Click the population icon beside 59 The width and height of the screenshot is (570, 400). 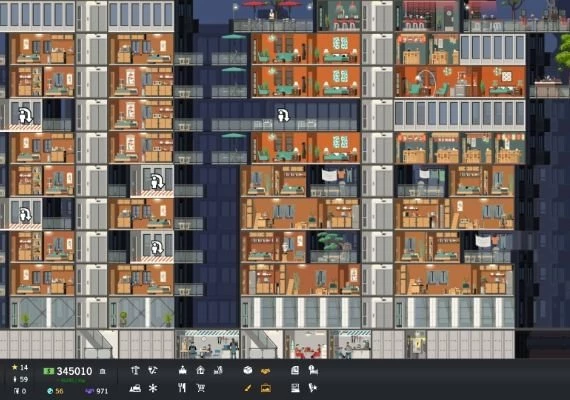tap(15, 379)
